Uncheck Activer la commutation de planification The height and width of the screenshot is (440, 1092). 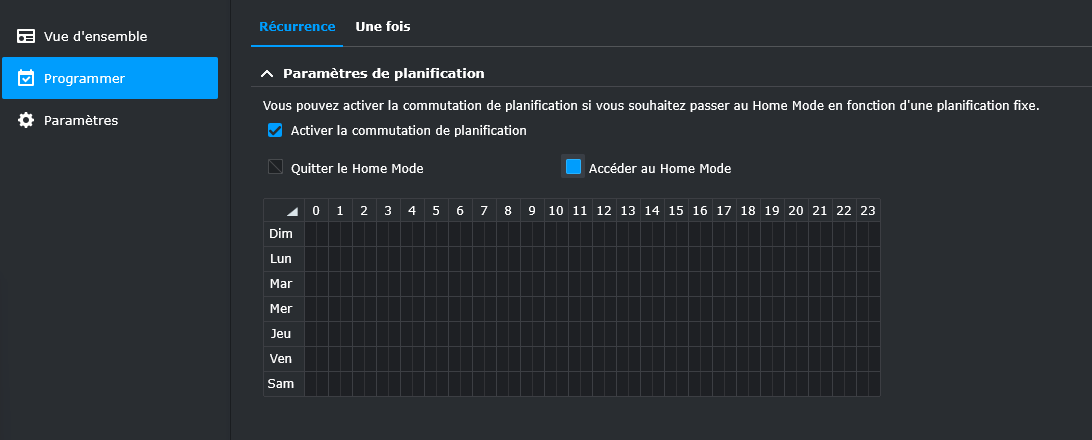tap(275, 130)
